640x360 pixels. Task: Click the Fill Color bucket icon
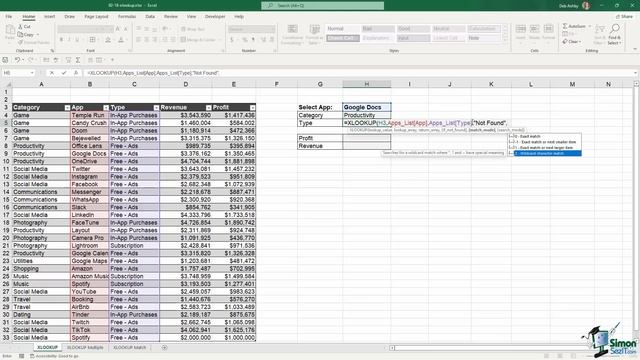(x=108, y=40)
